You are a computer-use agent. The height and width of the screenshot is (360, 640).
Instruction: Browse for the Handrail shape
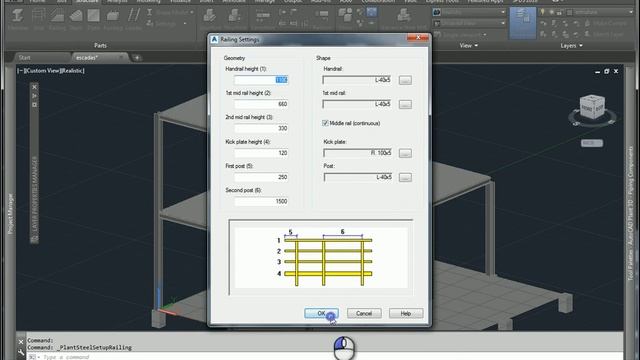[x=405, y=80]
